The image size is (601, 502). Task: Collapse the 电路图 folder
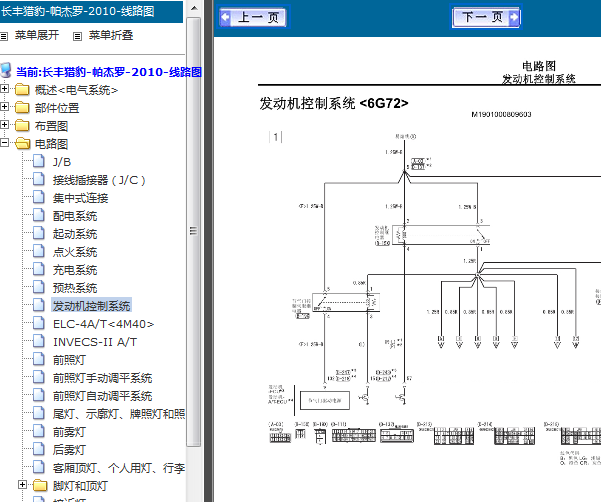pos(4,143)
